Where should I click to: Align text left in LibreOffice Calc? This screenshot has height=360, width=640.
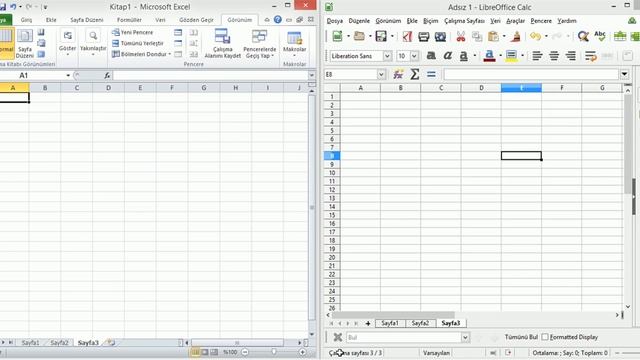537,56
